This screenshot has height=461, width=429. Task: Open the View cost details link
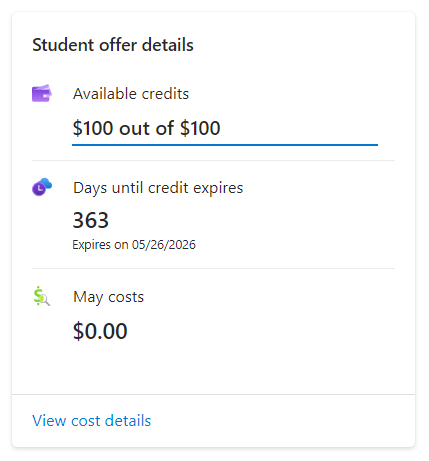tap(92, 421)
